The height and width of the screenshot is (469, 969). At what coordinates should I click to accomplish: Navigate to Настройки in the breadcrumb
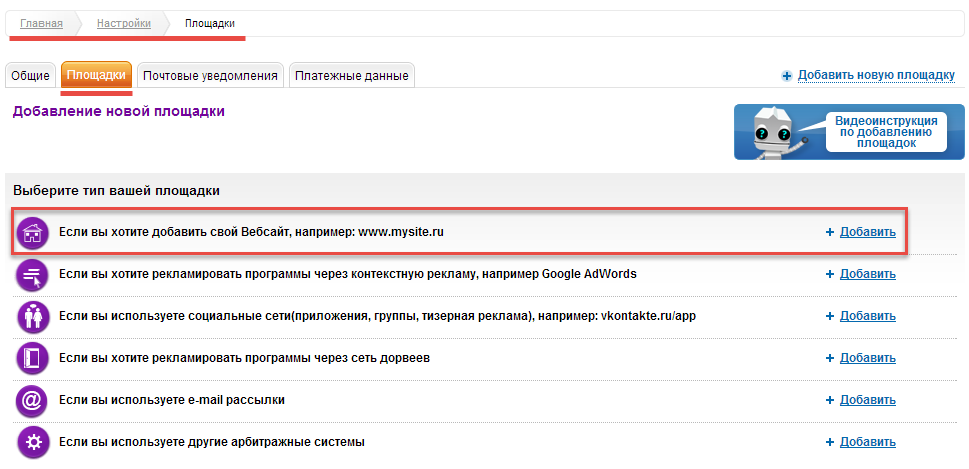[x=124, y=22]
